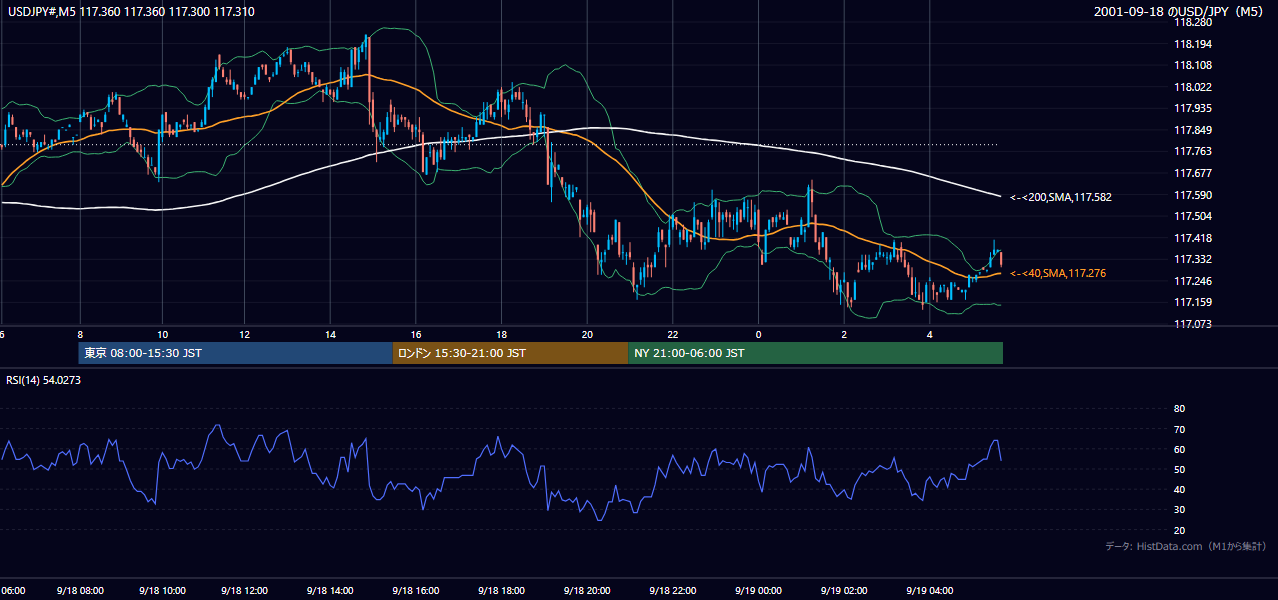Click the Tokyo 08:00-15:30 JST session bar
The width and height of the screenshot is (1278, 600).
[x=235, y=353]
